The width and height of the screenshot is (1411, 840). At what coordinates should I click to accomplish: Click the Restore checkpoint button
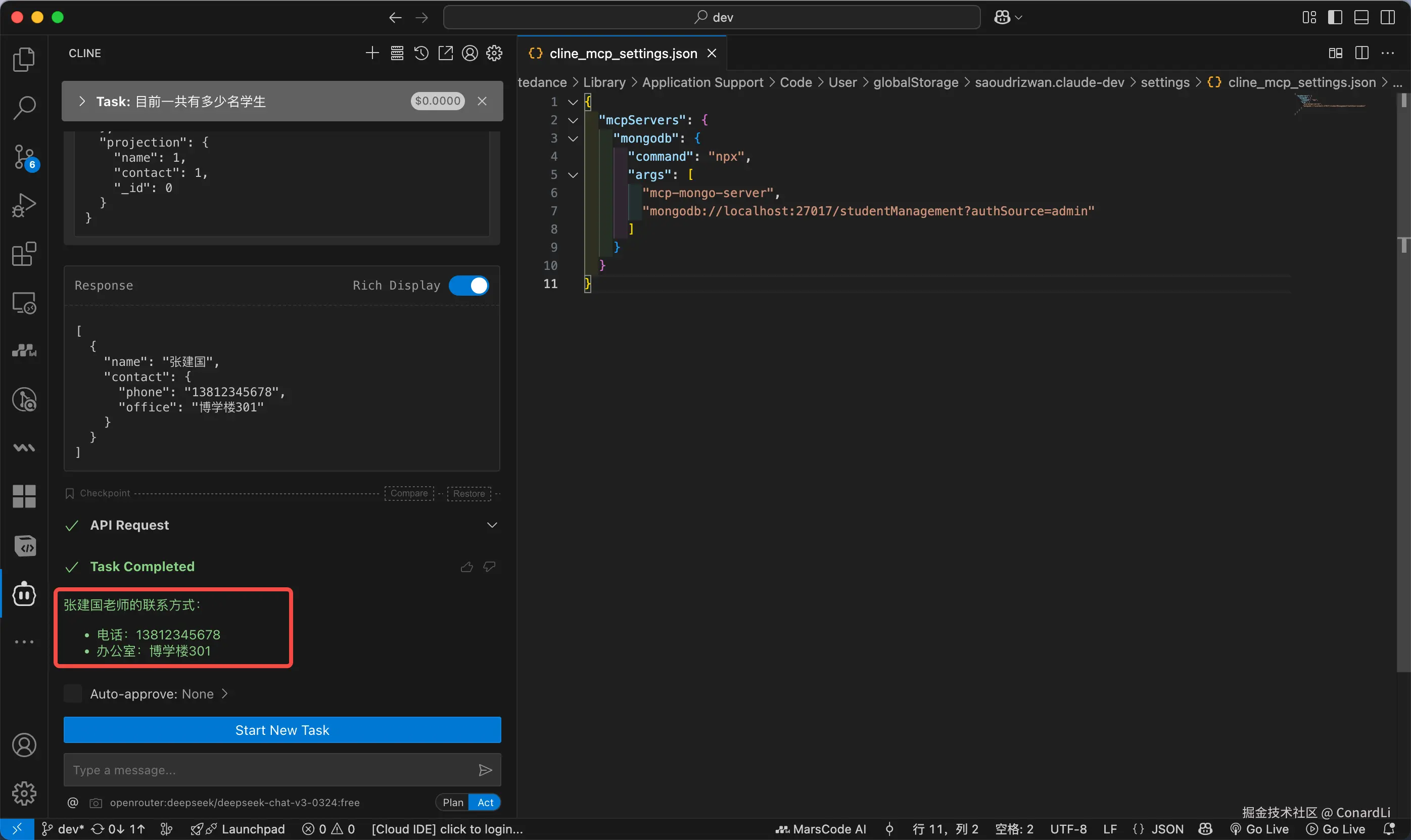coord(468,493)
